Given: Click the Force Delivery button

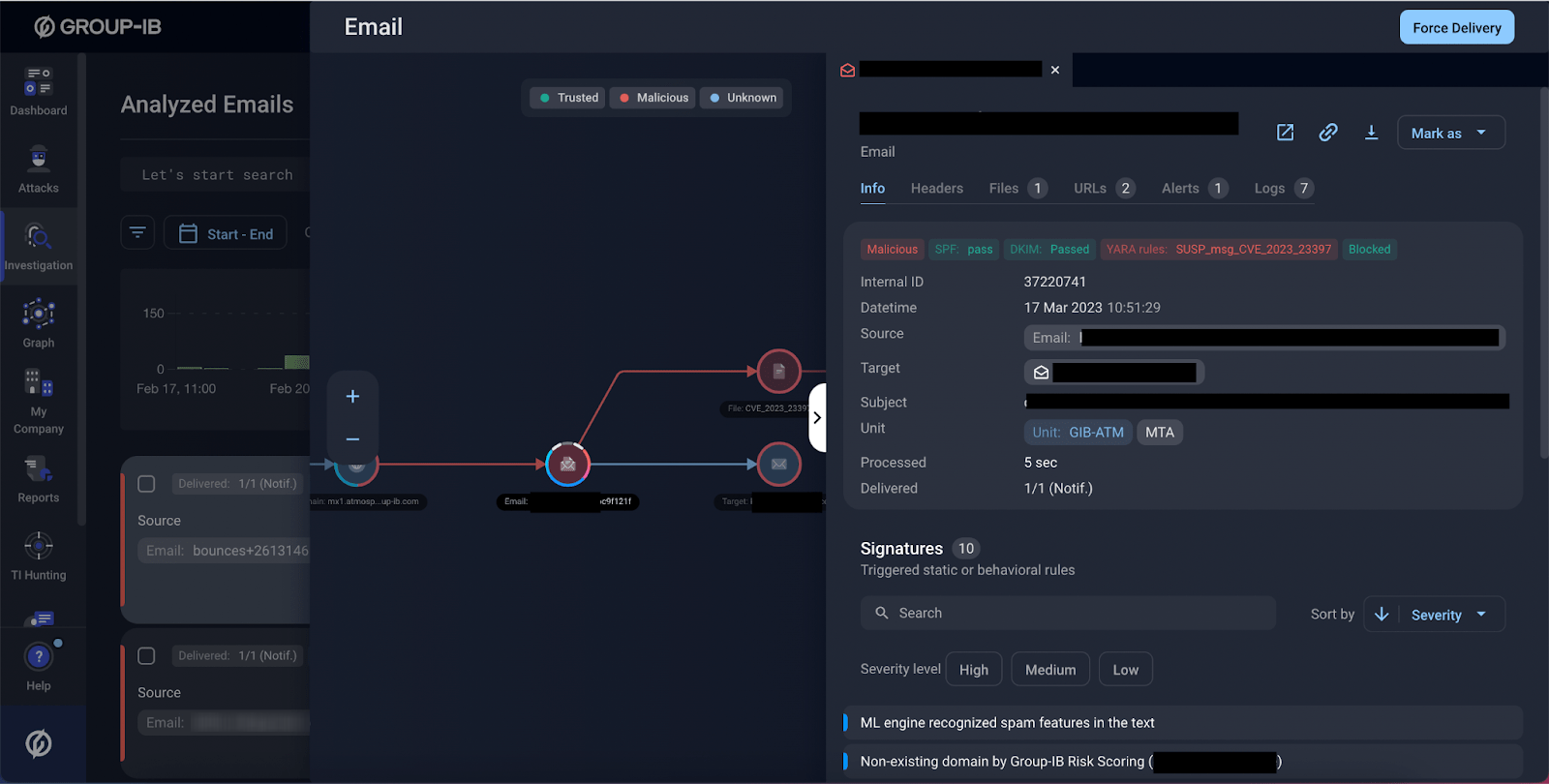Looking at the screenshot, I should point(1456,28).
